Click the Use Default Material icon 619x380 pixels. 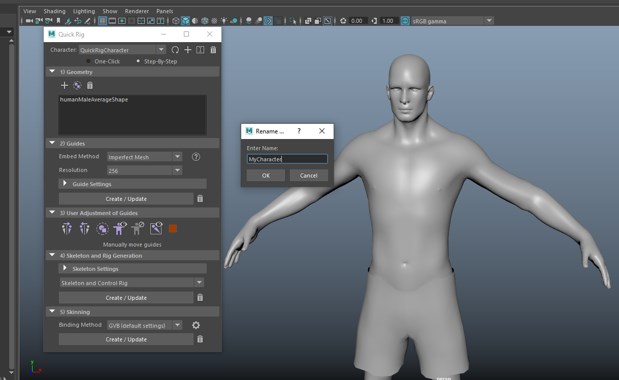click(x=195, y=21)
